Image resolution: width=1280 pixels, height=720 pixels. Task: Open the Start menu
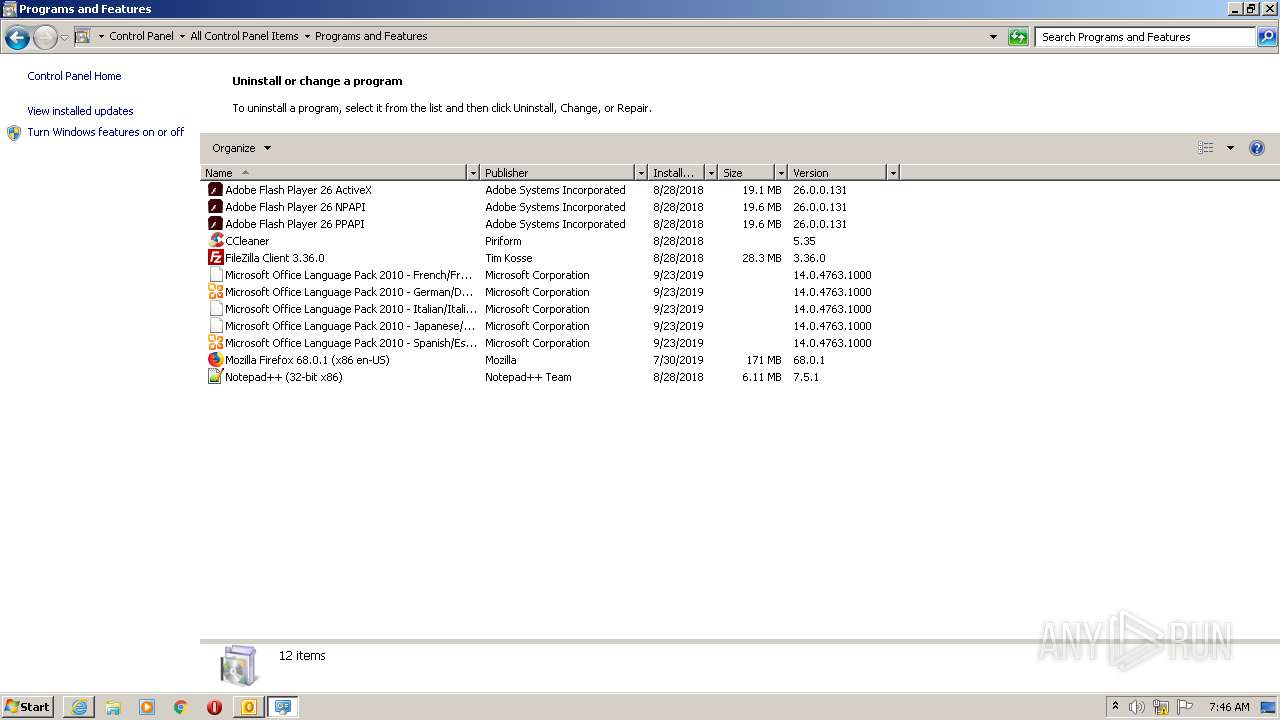point(27,707)
